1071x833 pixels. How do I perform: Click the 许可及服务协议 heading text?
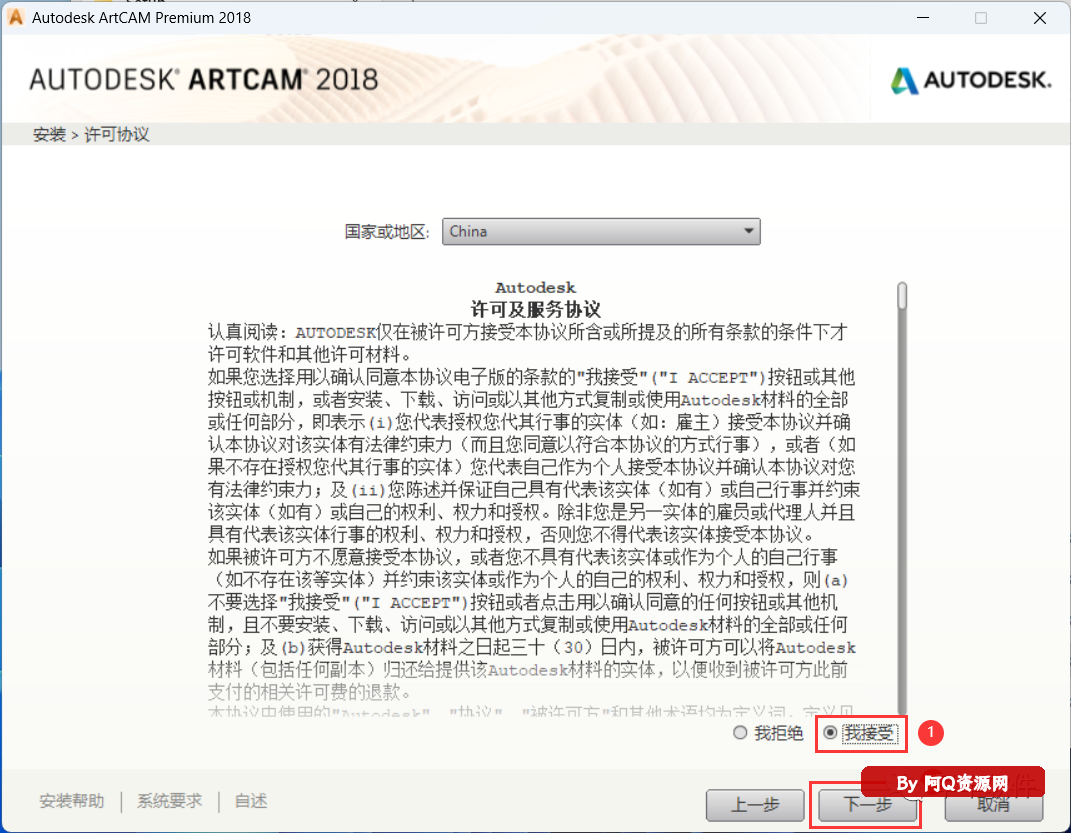point(536,309)
